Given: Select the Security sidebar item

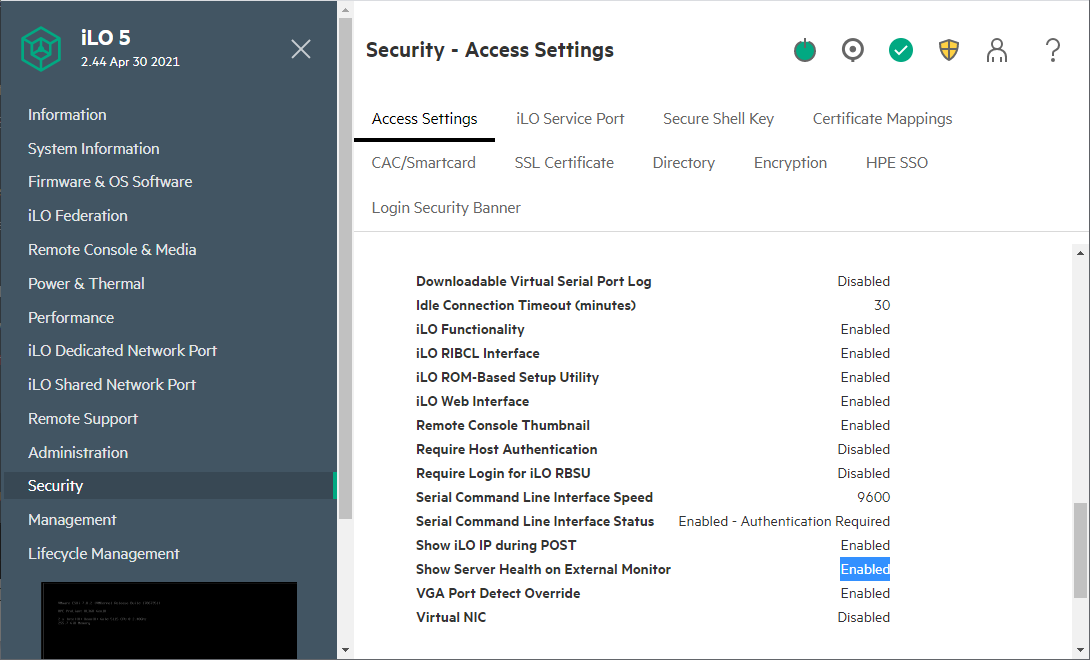Looking at the screenshot, I should pos(170,485).
